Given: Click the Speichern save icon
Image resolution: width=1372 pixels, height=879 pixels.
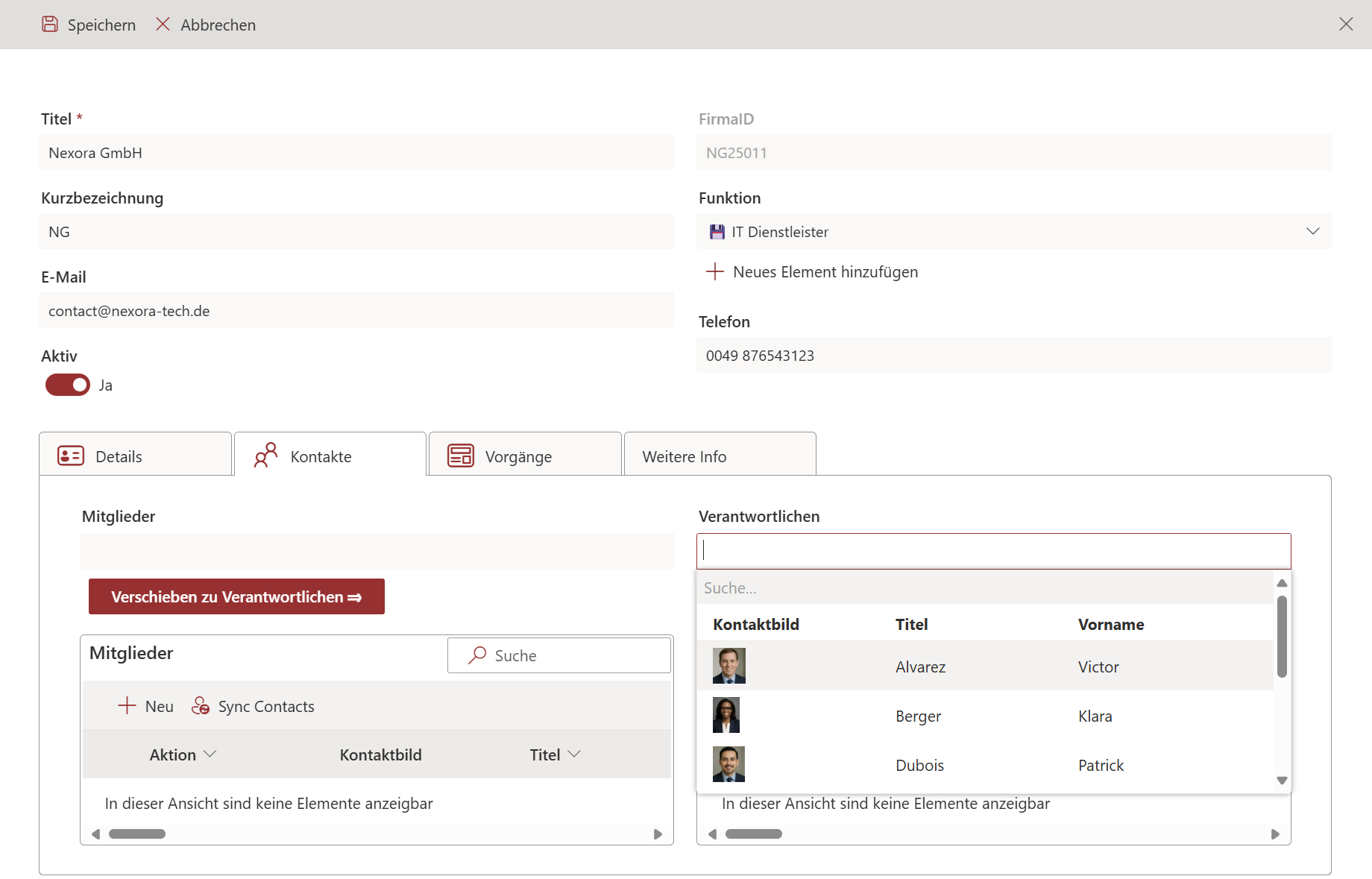Looking at the screenshot, I should [50, 25].
